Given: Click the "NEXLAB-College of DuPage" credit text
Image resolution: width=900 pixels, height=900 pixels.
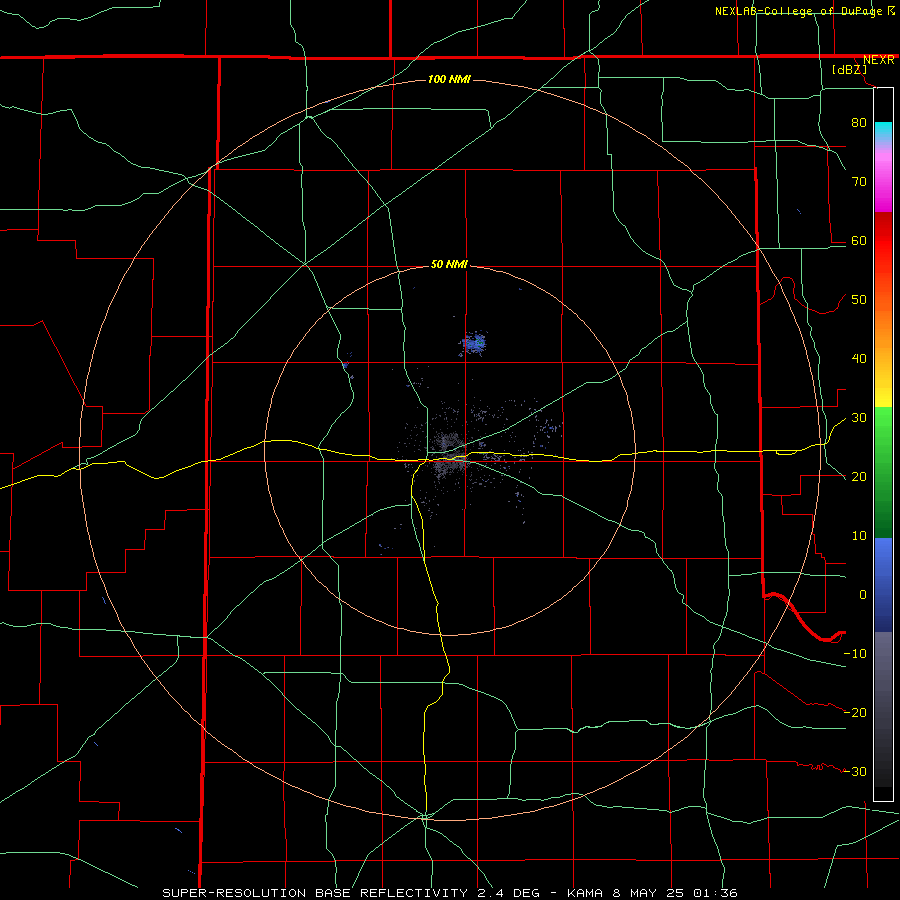Looking at the screenshot, I should click(x=799, y=11).
